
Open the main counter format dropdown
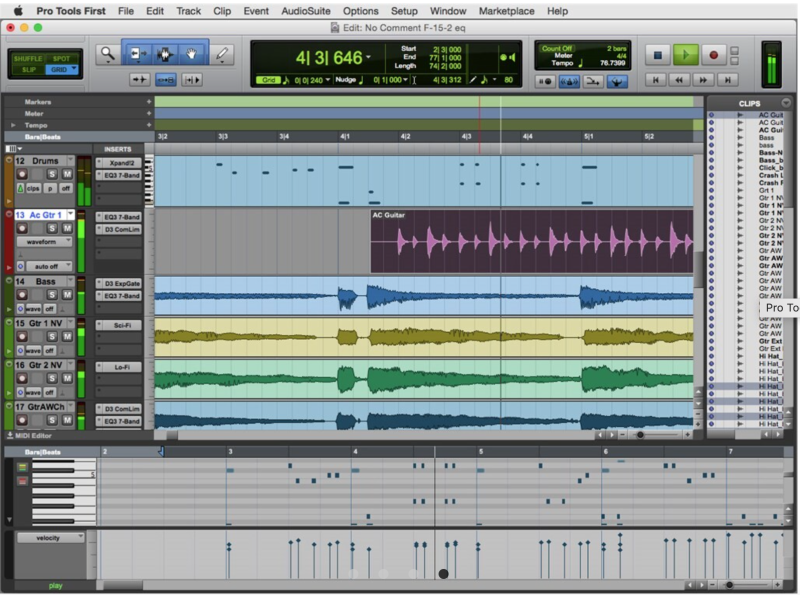coord(368,58)
